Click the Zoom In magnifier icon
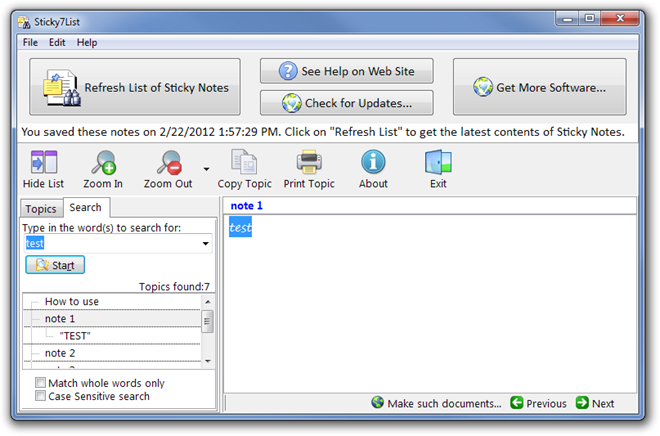Image resolution: width=660 pixels, height=436 pixels. (x=104, y=162)
